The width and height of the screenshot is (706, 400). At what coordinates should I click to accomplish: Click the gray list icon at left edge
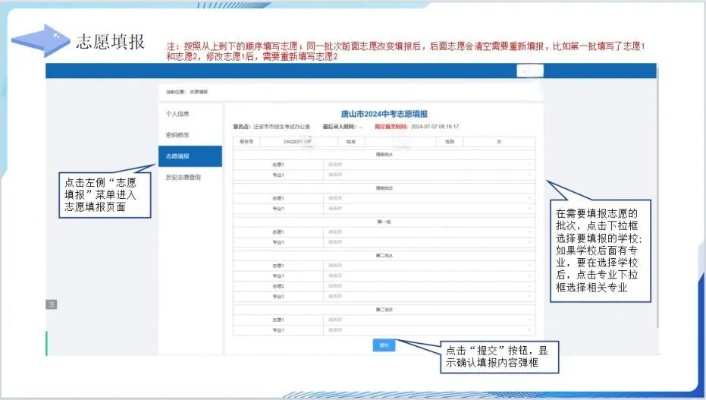click(x=51, y=305)
